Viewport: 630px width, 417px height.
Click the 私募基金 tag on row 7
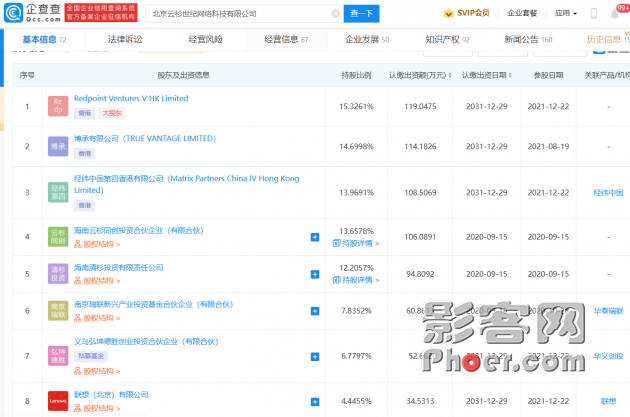91,356
